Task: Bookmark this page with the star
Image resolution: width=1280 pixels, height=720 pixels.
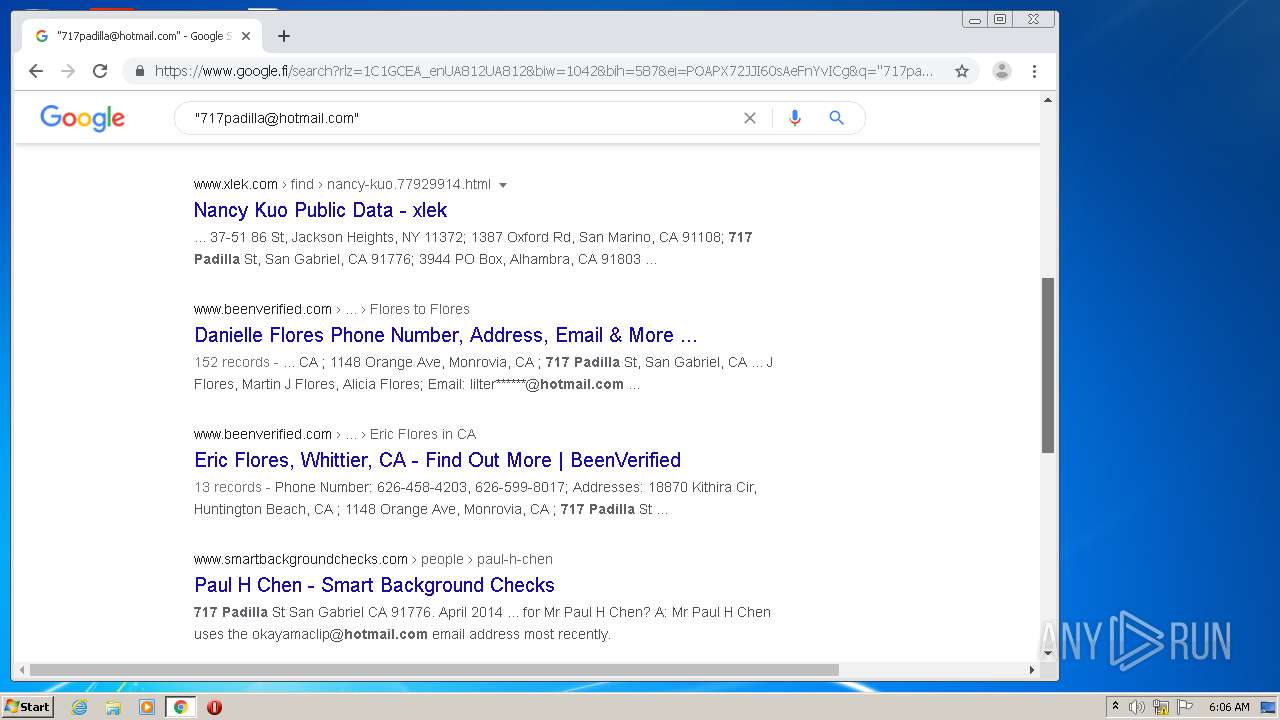Action: click(962, 71)
